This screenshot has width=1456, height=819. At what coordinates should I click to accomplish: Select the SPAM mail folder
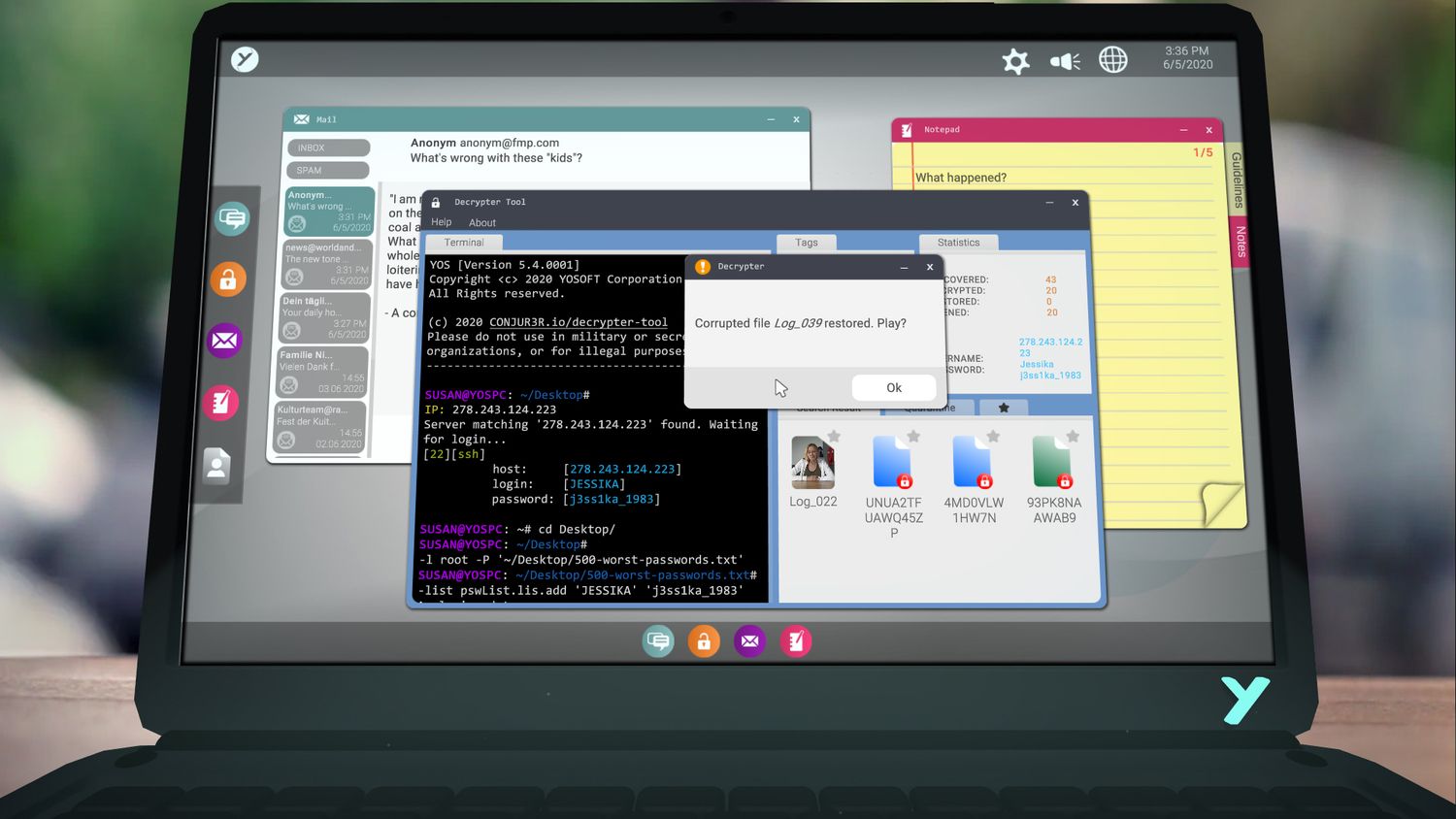[x=328, y=170]
